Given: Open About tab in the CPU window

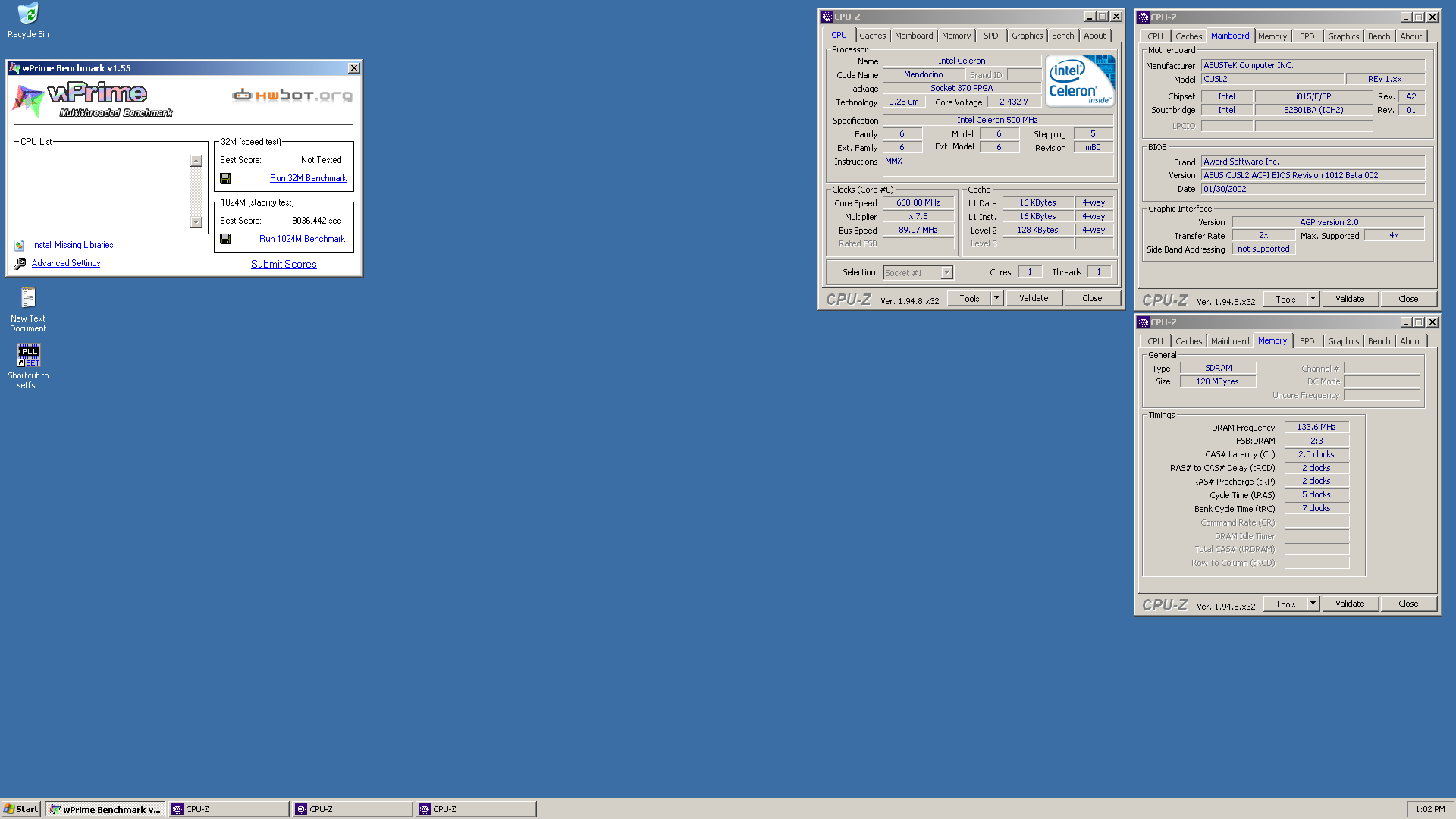Looking at the screenshot, I should pos(1095,36).
